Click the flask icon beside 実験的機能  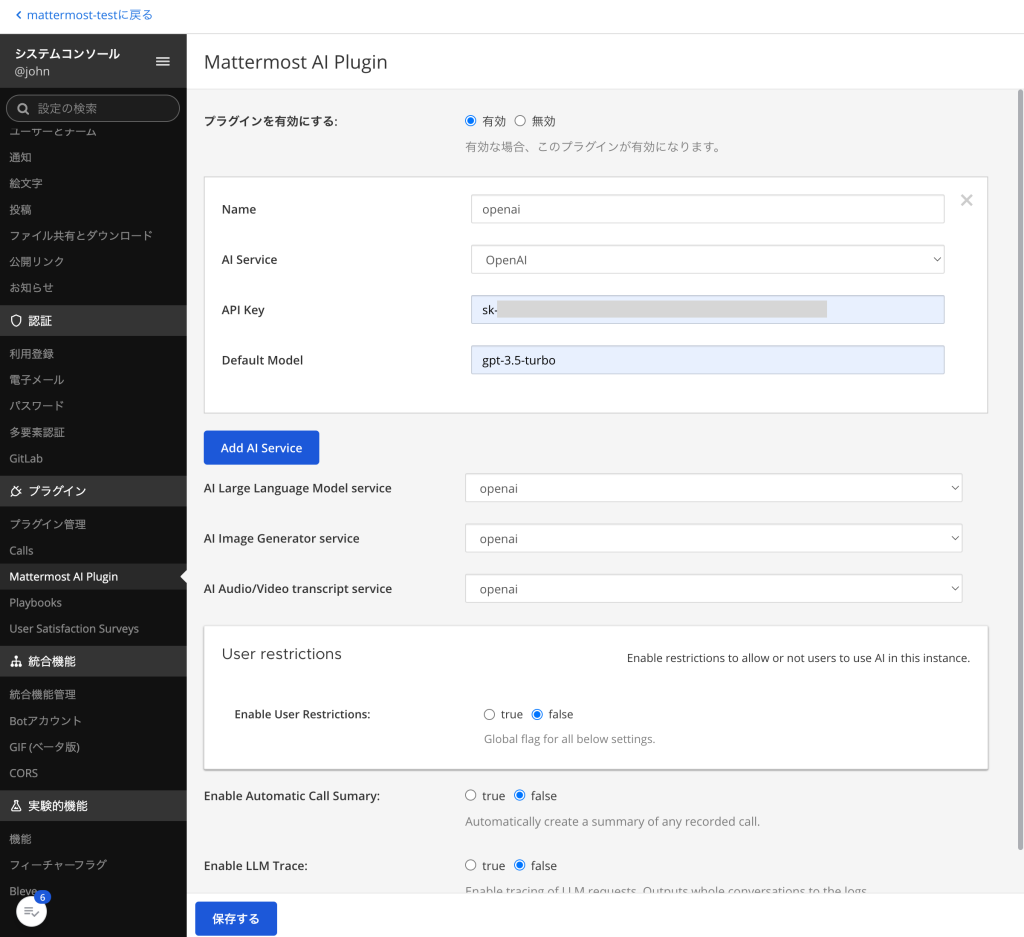(x=16, y=806)
